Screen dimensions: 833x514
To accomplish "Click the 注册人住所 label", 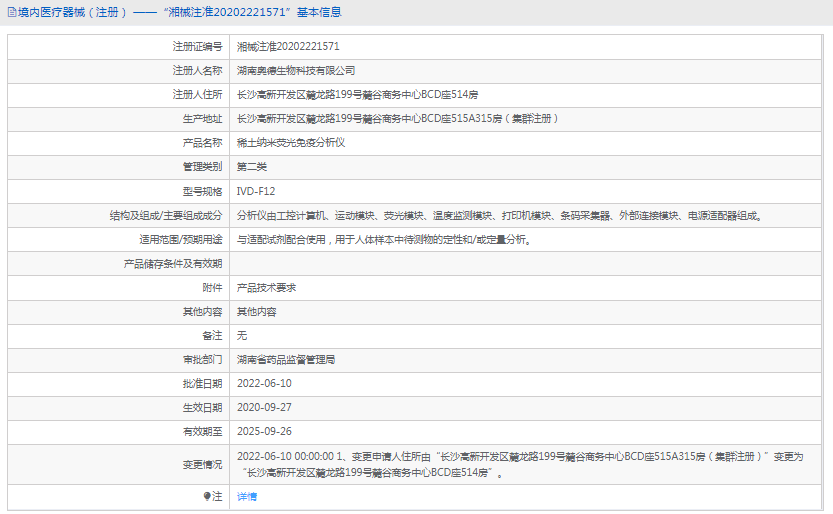I will [x=197, y=95].
